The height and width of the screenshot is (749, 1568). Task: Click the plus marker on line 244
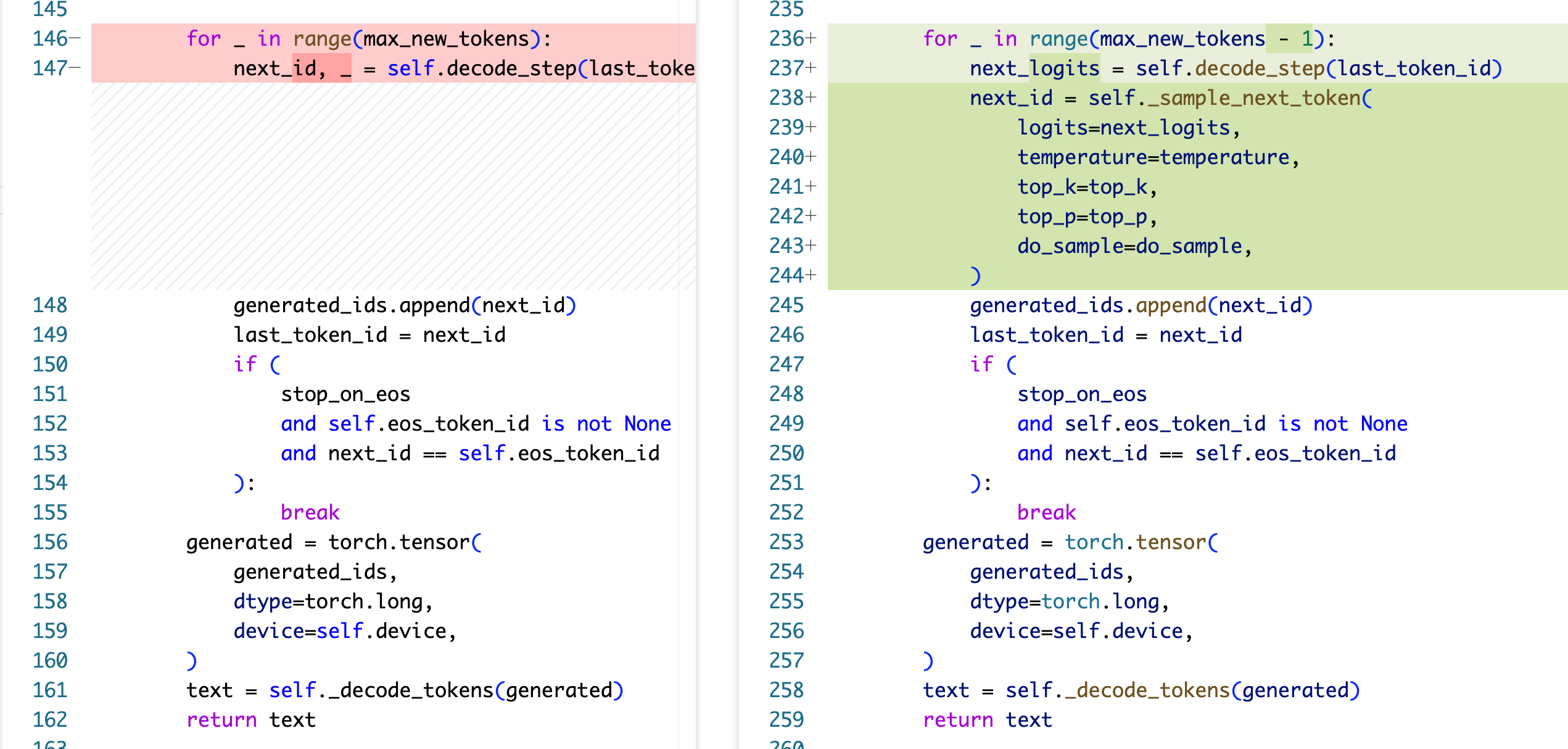[811, 275]
